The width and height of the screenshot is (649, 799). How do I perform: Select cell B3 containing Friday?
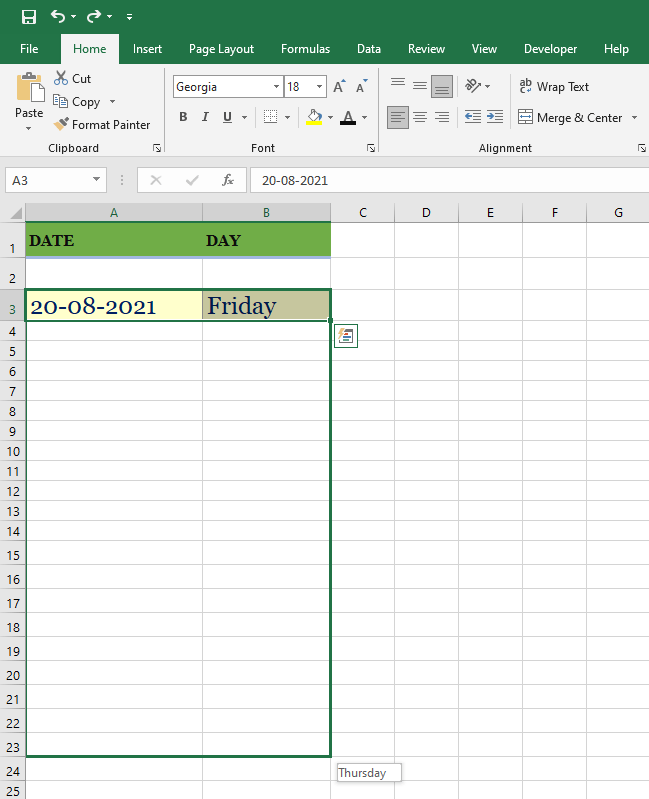coord(266,305)
